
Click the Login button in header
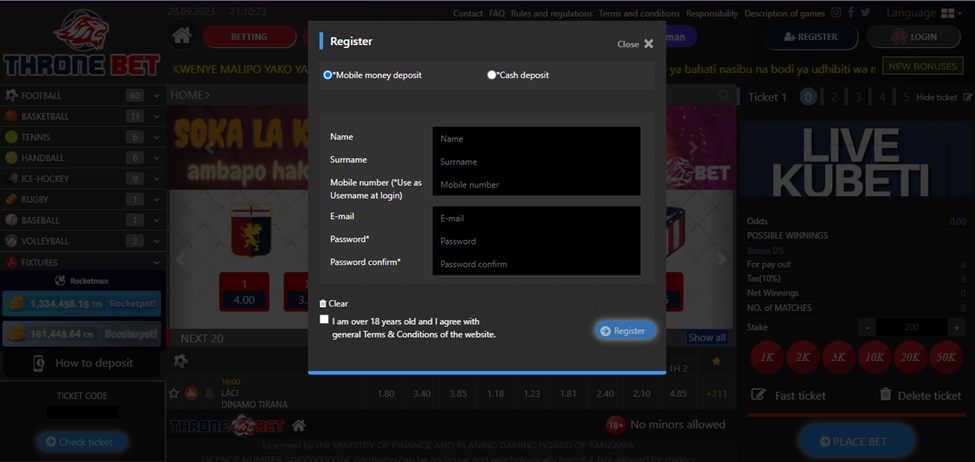tap(913, 37)
